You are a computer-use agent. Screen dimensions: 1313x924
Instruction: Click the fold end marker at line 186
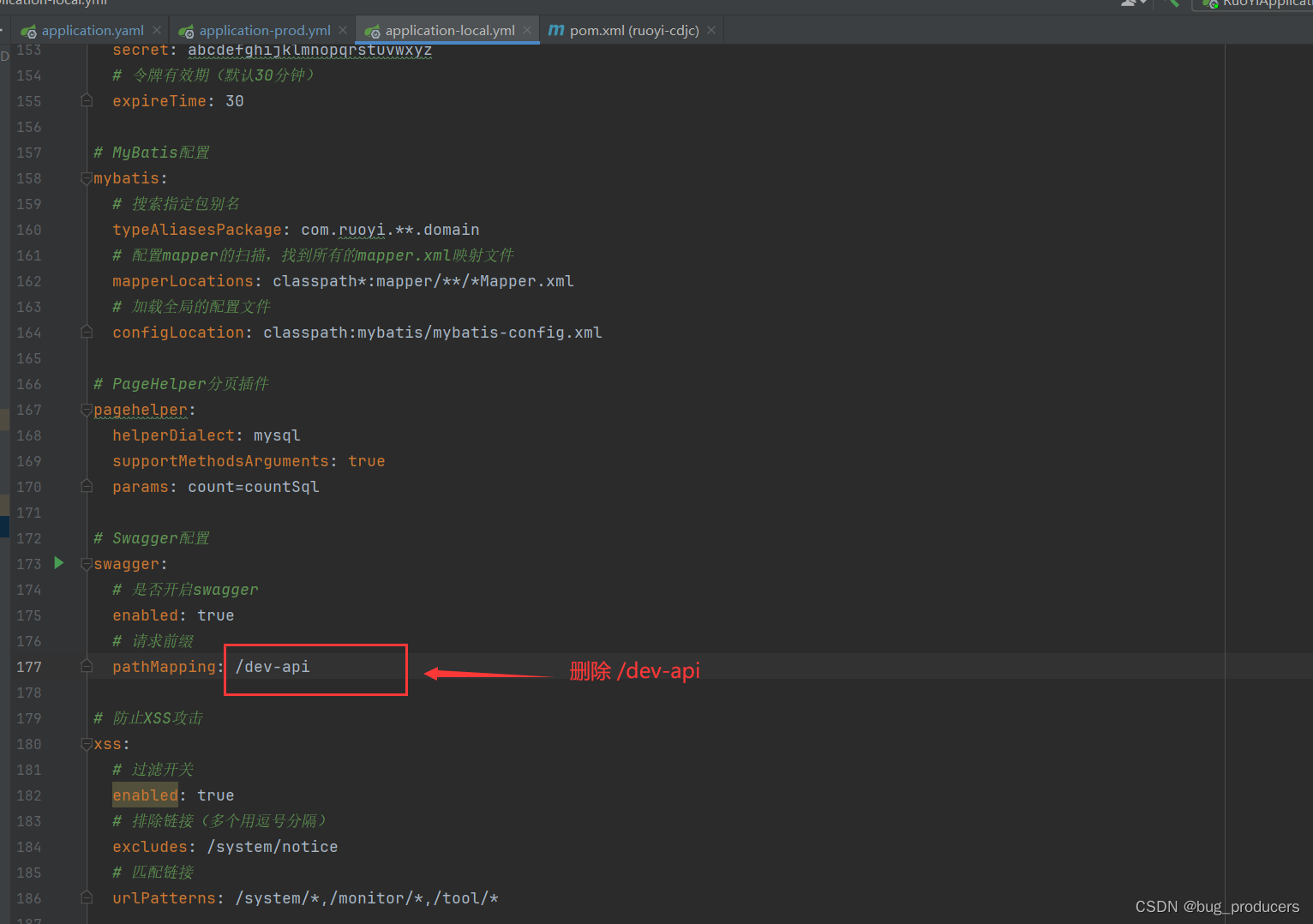point(87,897)
